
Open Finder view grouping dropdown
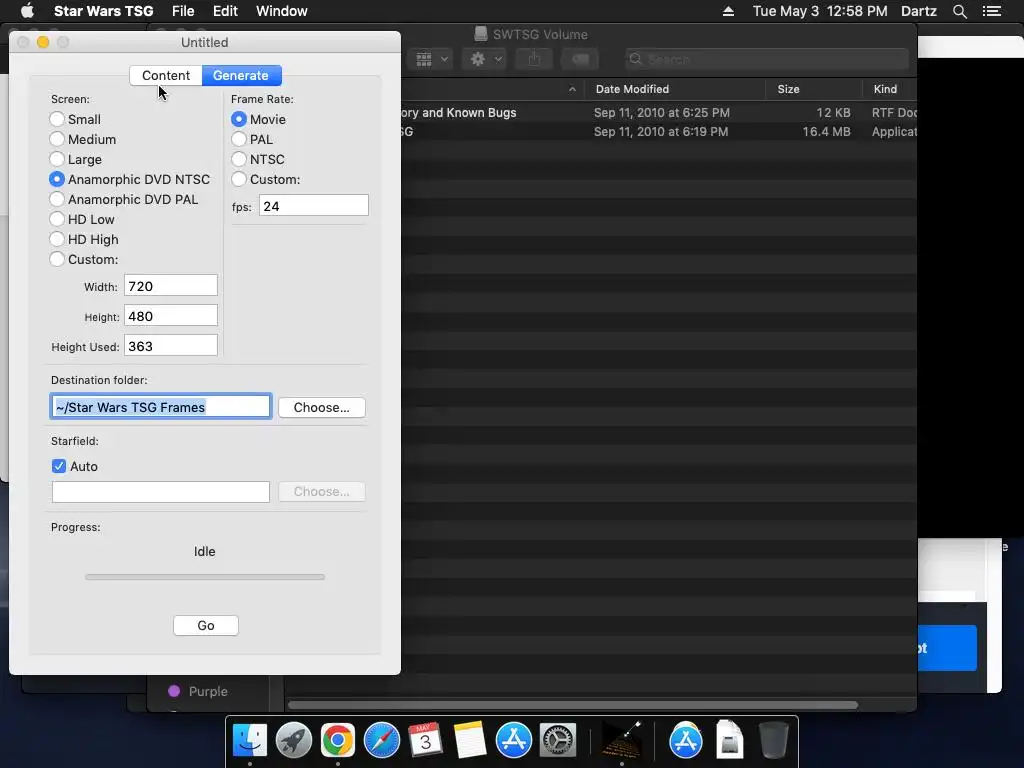tap(431, 59)
